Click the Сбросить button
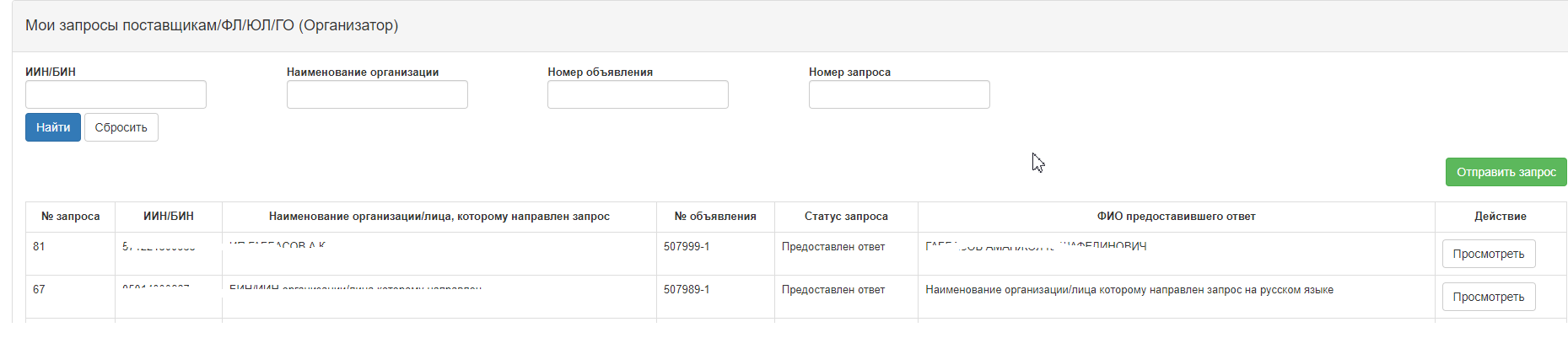1568x338 pixels. (x=121, y=127)
